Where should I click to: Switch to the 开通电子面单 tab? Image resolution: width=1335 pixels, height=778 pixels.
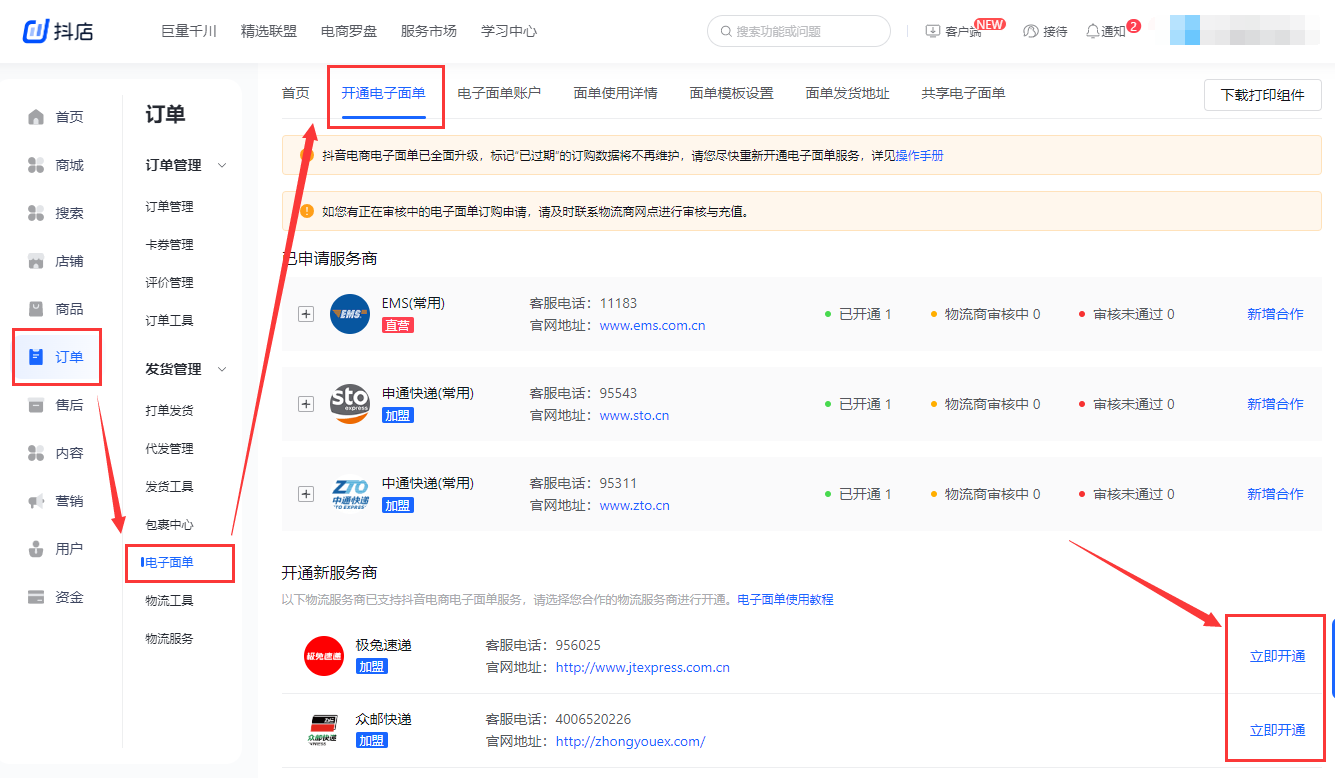[384, 93]
